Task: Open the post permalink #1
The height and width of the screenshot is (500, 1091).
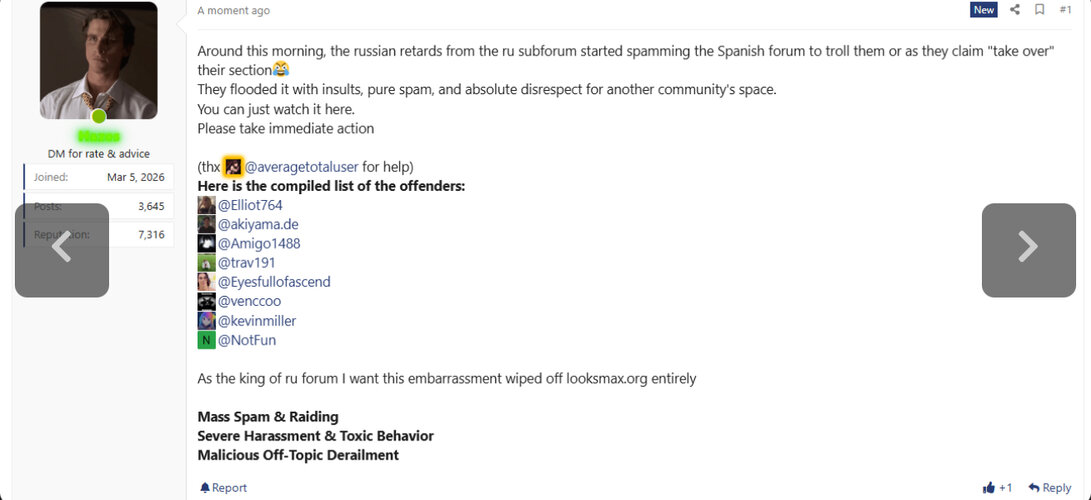Action: (1065, 10)
